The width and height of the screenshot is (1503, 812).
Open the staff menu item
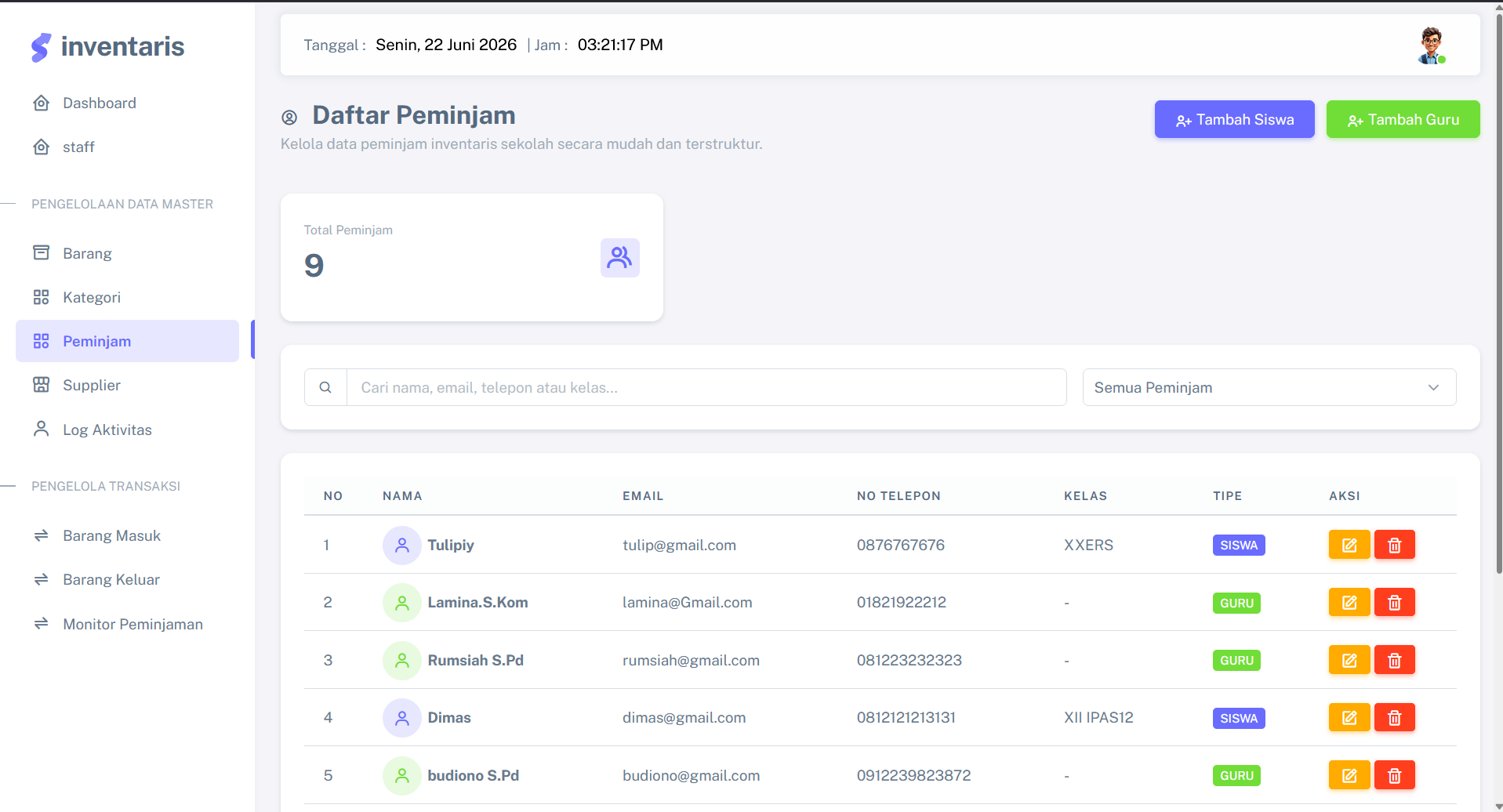[127, 147]
